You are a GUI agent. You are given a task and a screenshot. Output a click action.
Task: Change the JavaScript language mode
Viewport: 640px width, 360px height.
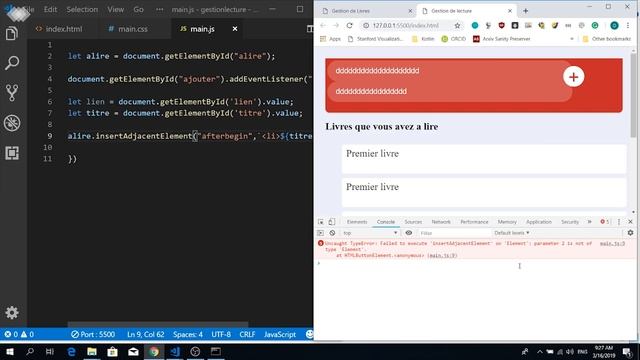pyautogui.click(x=280, y=335)
